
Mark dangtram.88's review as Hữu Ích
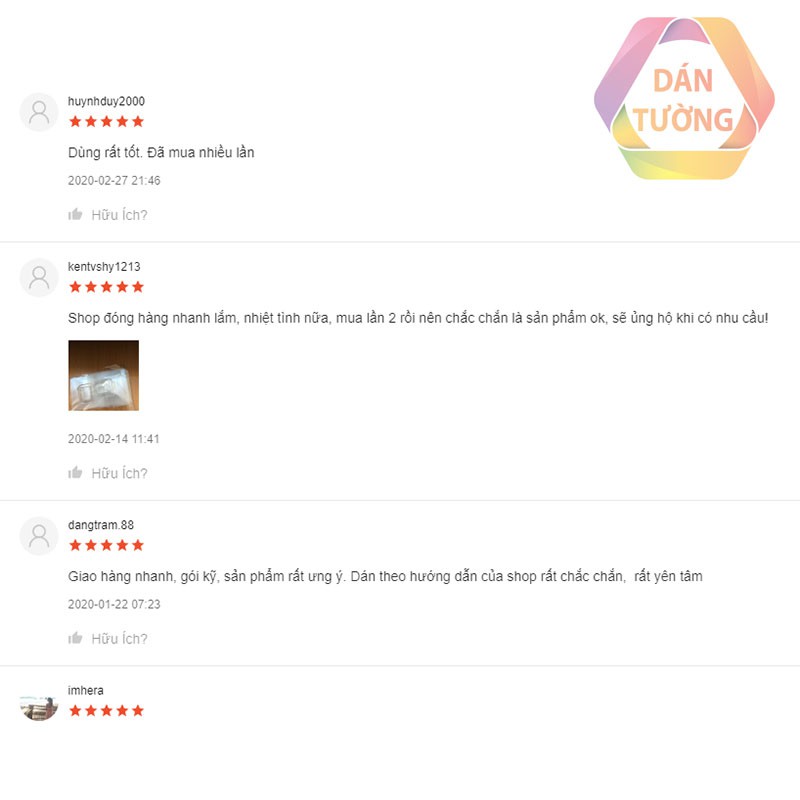tap(119, 638)
